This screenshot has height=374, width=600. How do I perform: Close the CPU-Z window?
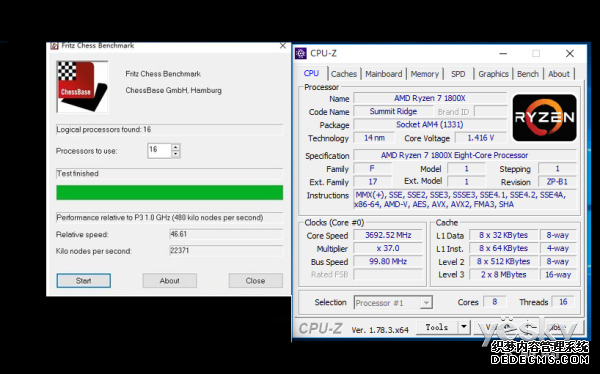pyautogui.click(x=569, y=54)
